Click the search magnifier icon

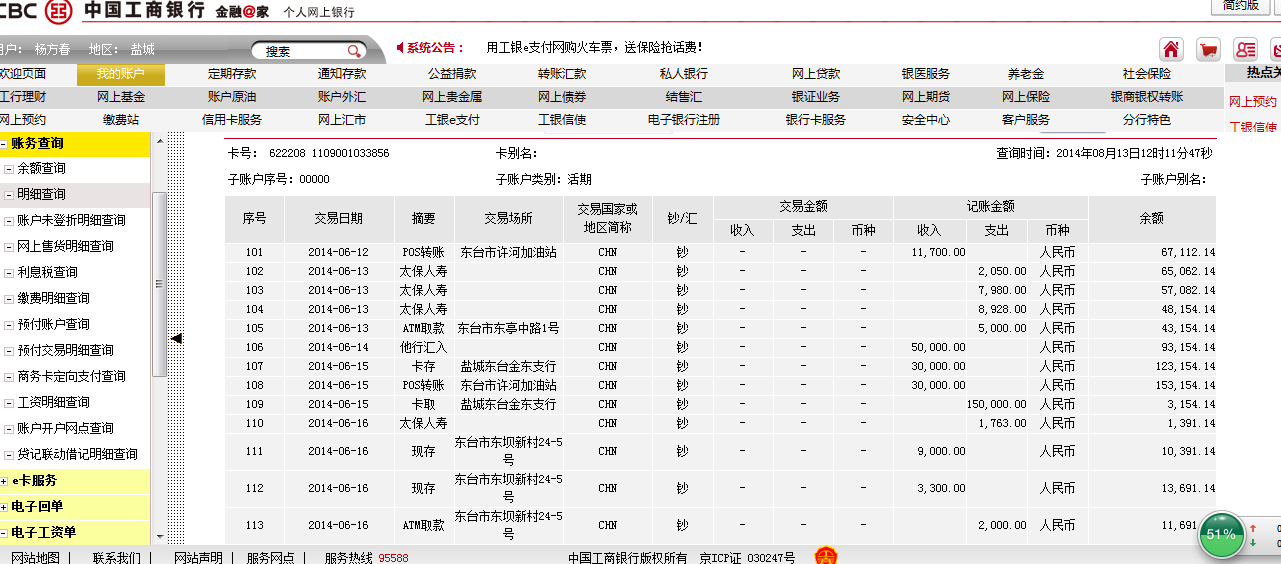354,51
